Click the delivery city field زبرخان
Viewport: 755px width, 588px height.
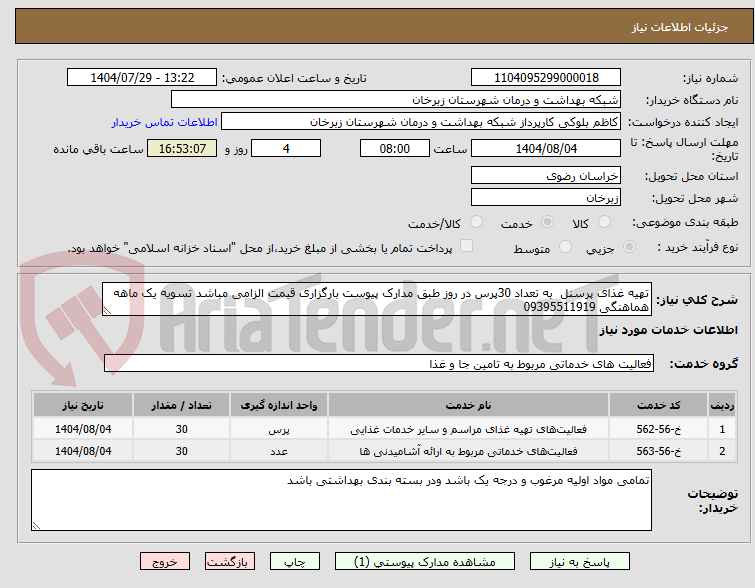[546, 197]
